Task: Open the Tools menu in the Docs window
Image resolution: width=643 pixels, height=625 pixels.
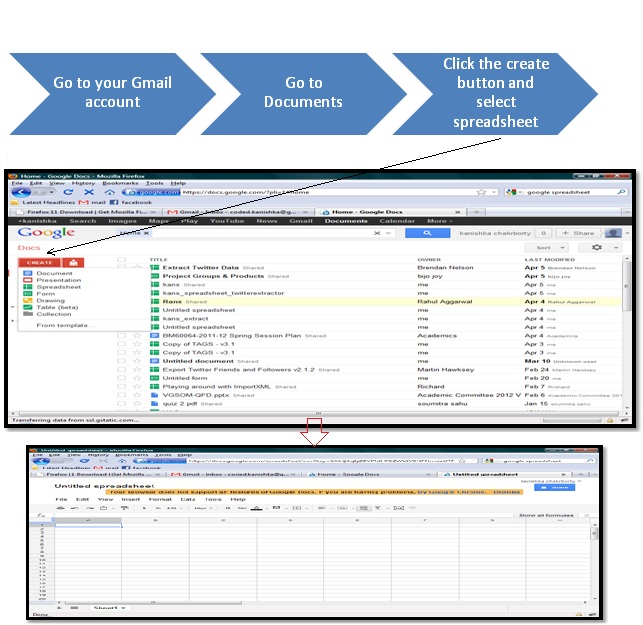Action: [x=154, y=183]
